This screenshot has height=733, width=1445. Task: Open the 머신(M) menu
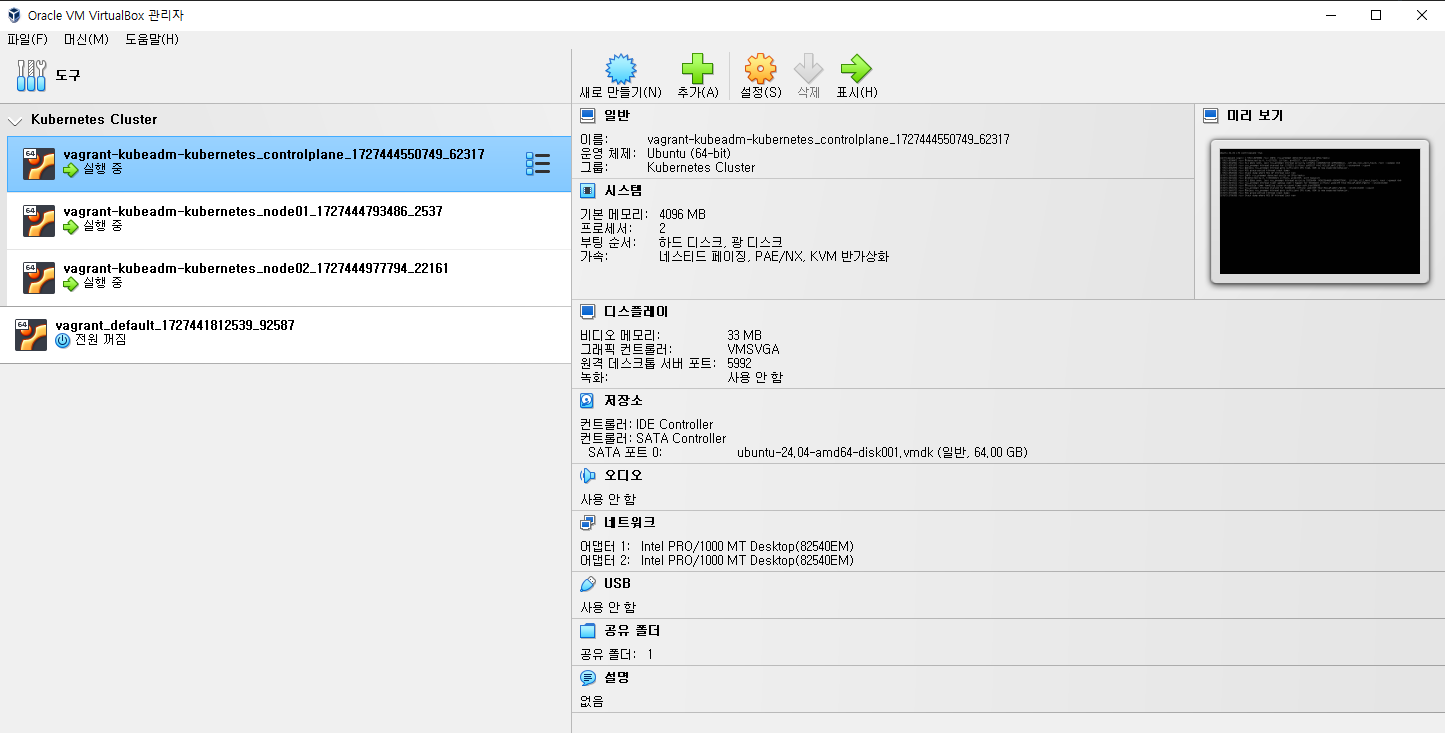pyautogui.click(x=86, y=39)
